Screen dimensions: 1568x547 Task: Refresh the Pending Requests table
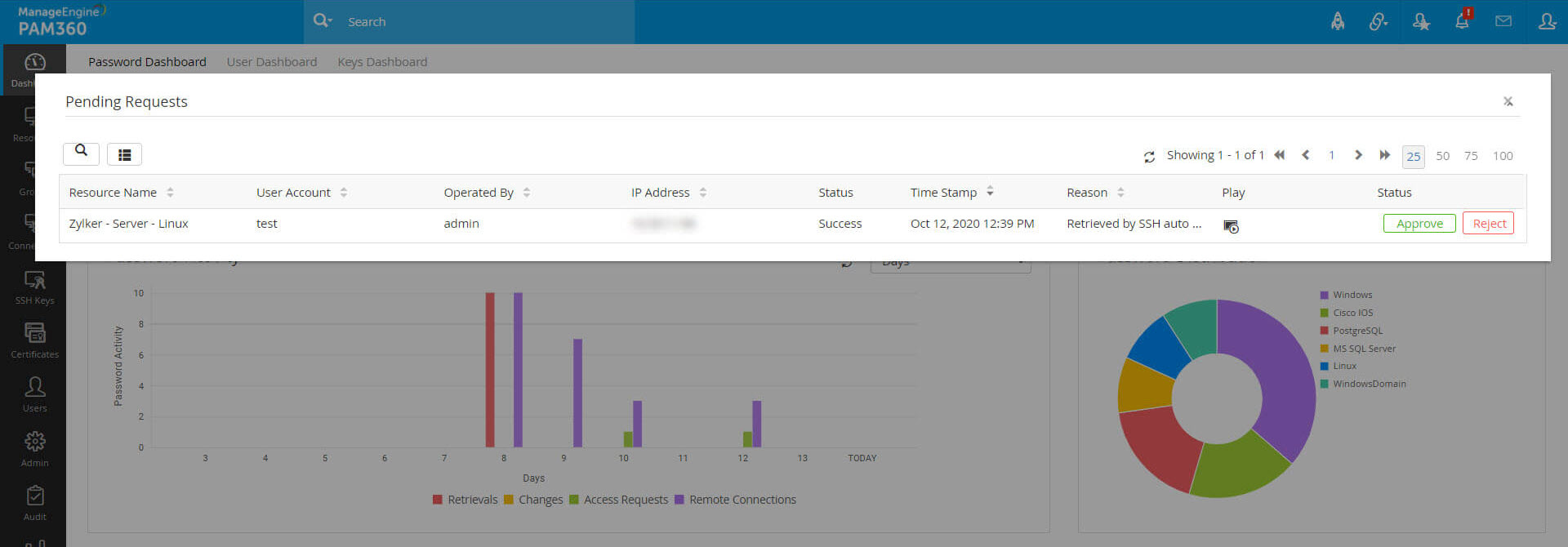[1149, 157]
